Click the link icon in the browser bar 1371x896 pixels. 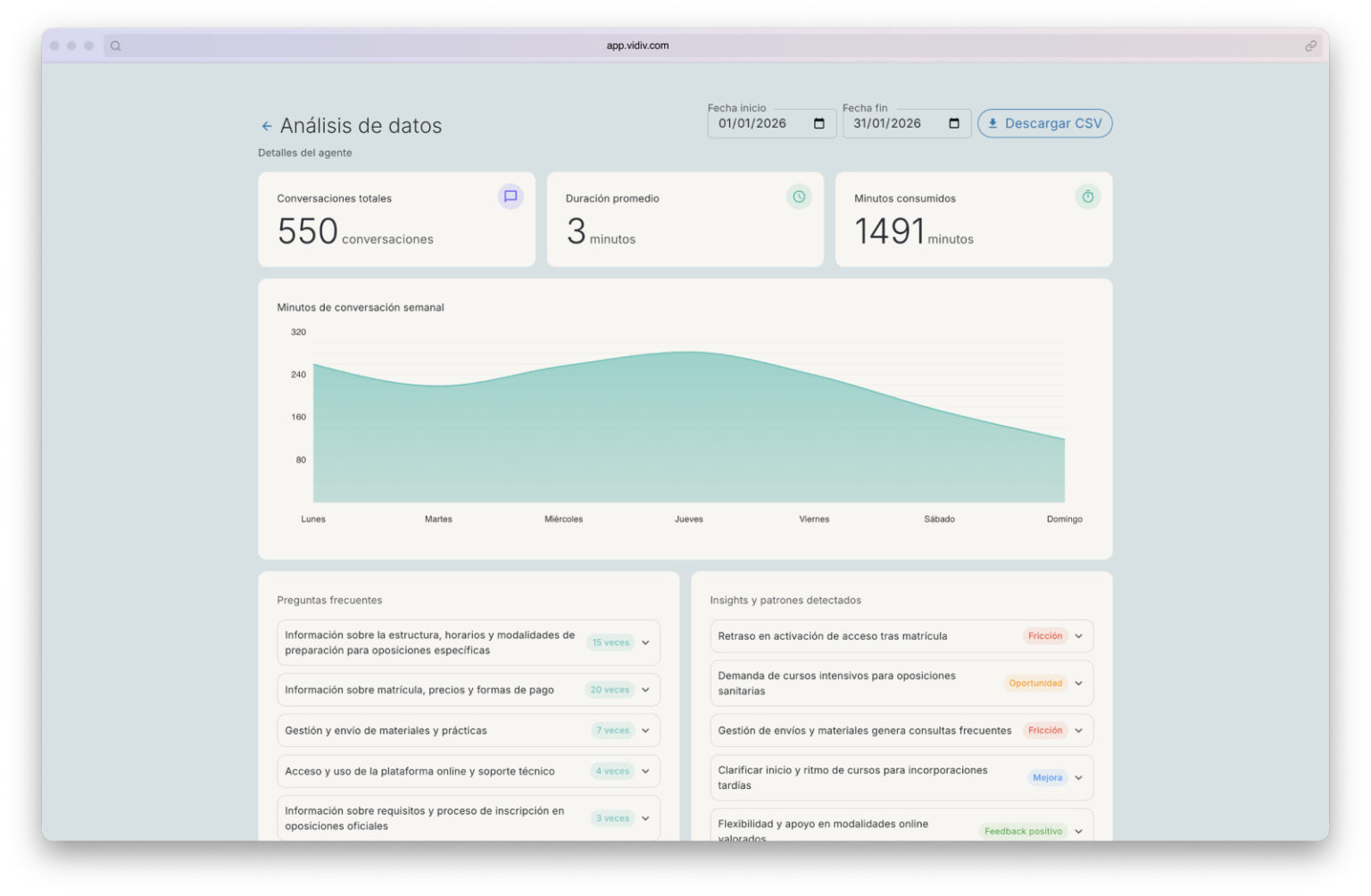point(1309,45)
